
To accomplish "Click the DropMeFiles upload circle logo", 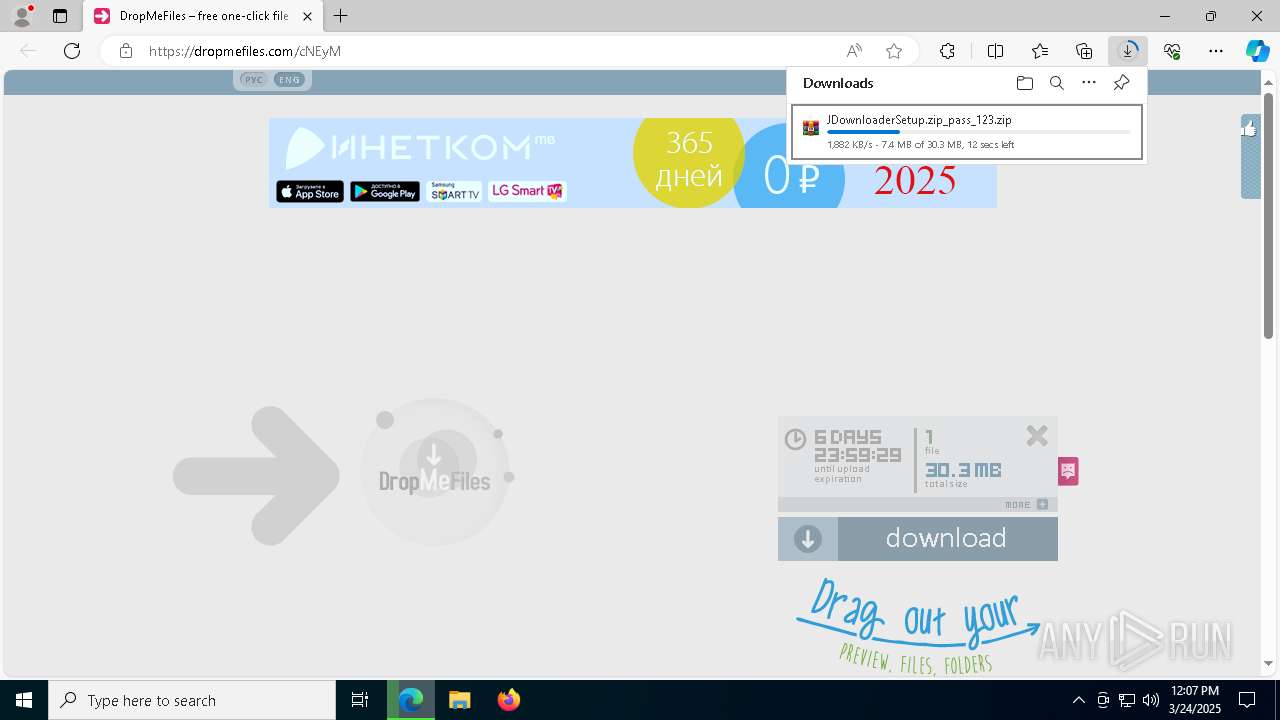I will click(435, 473).
